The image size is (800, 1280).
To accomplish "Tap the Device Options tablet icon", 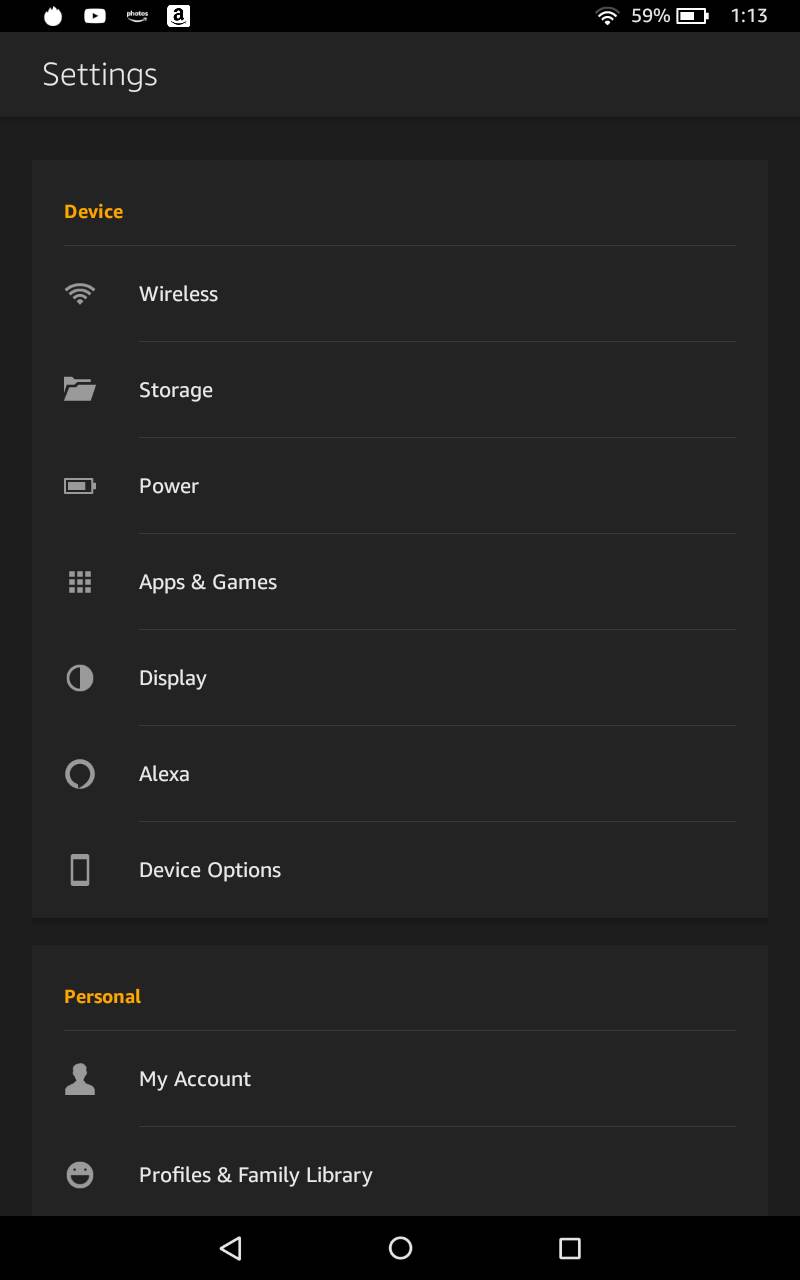I will 80,870.
